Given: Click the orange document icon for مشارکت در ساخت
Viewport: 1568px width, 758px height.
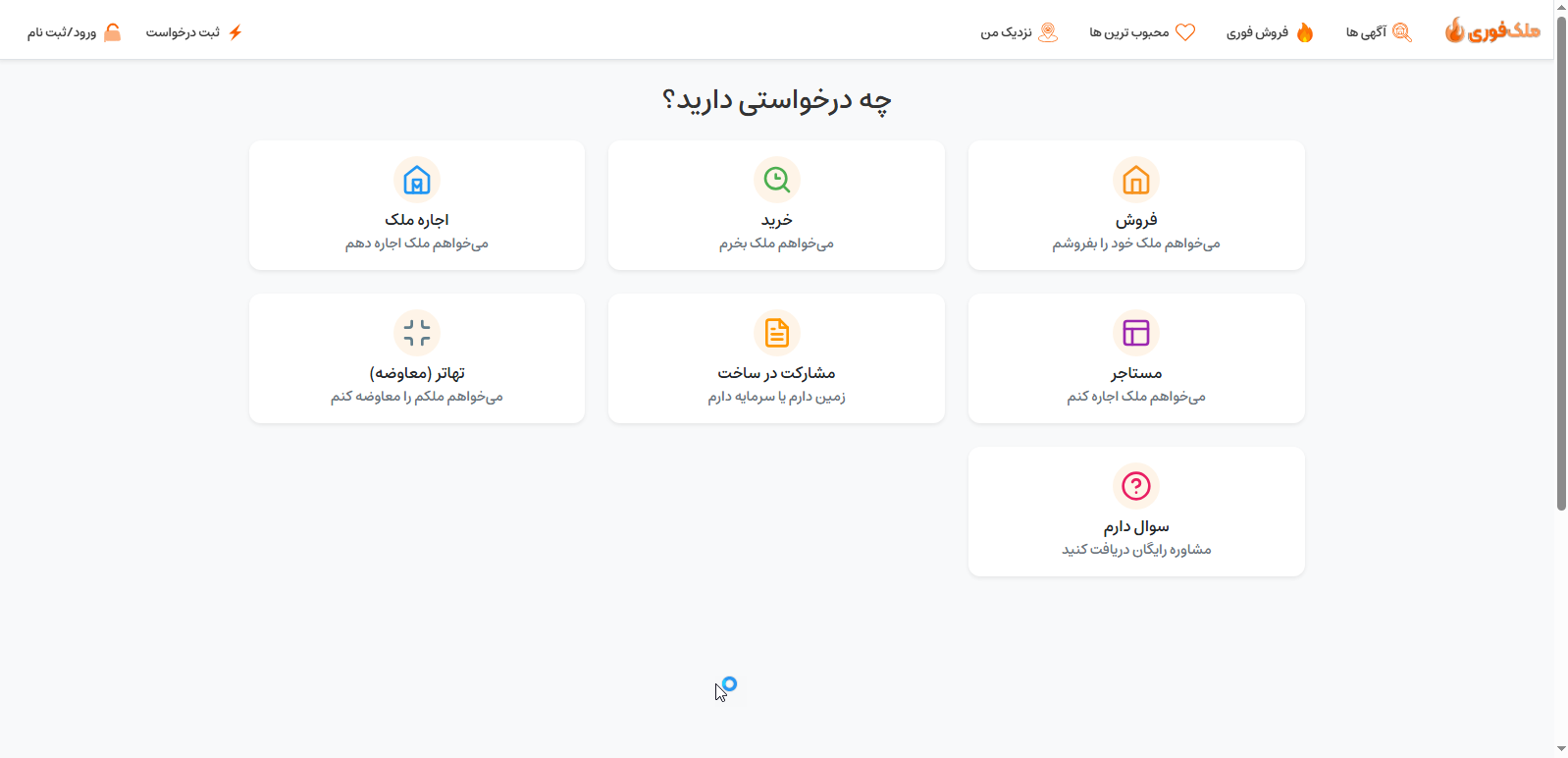Looking at the screenshot, I should pyautogui.click(x=777, y=333).
